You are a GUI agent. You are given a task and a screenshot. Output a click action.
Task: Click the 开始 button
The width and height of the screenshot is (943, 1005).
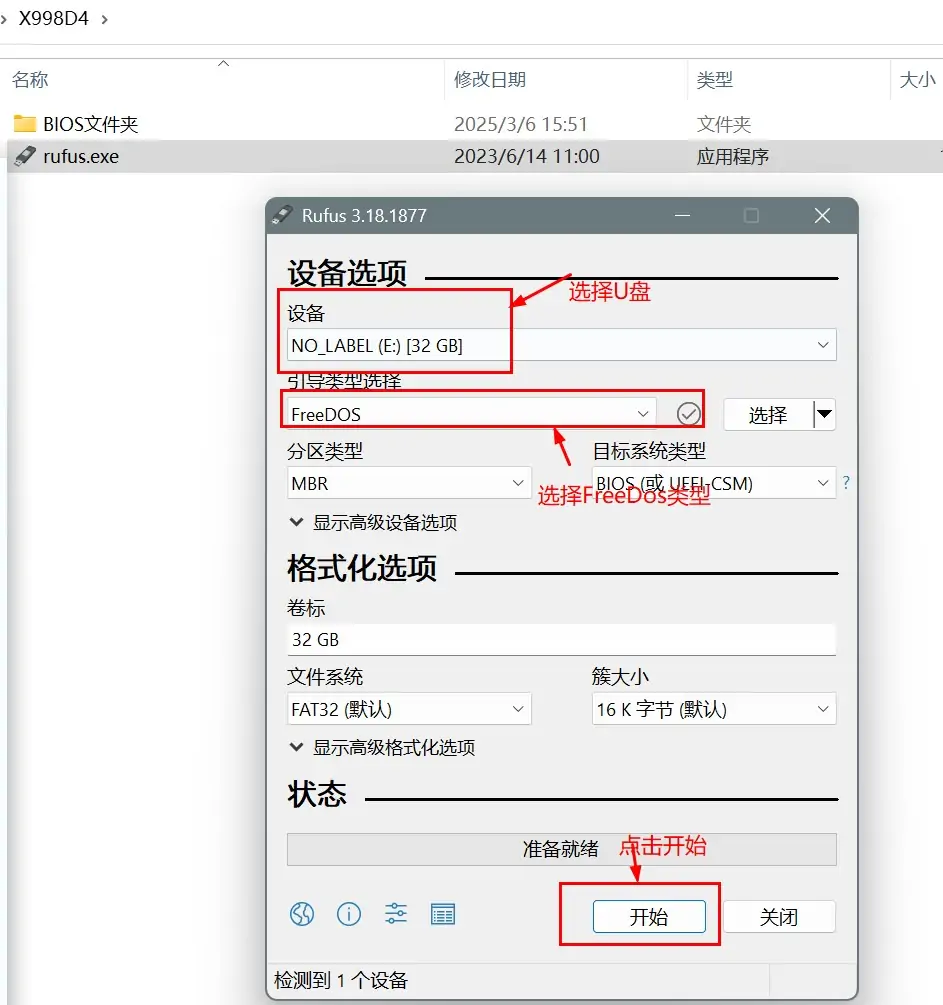click(x=649, y=917)
